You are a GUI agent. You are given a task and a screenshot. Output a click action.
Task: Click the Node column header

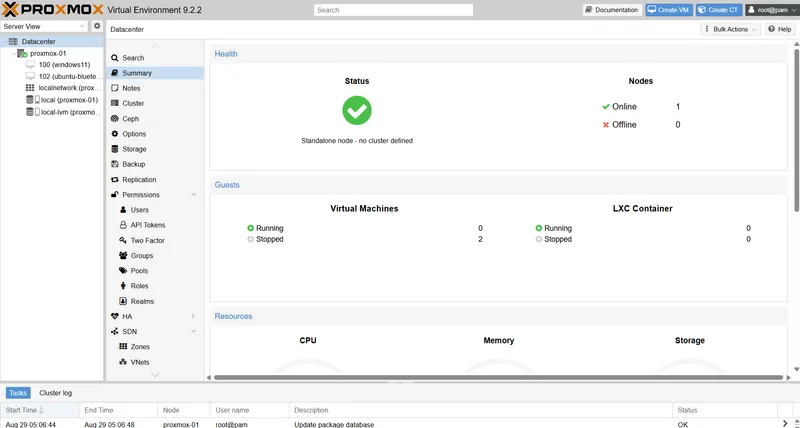[x=184, y=410]
